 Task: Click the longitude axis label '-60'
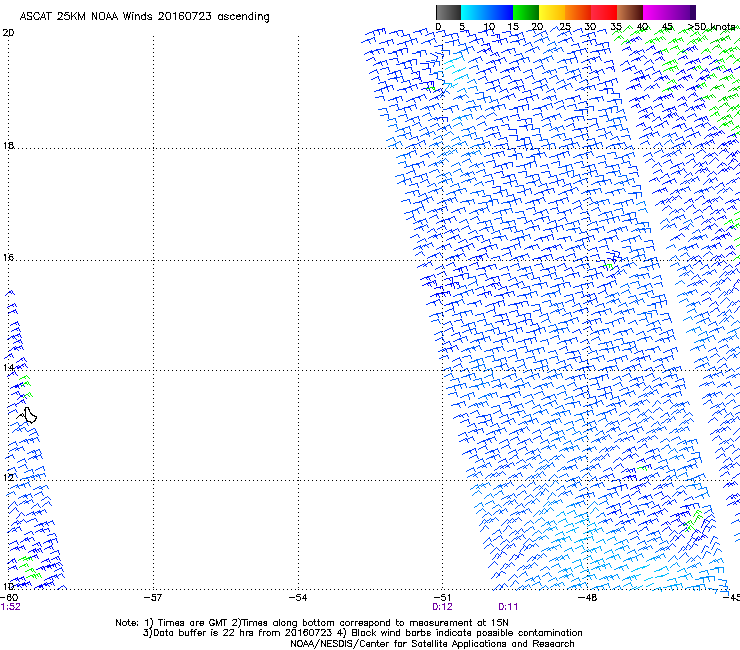[9, 598]
